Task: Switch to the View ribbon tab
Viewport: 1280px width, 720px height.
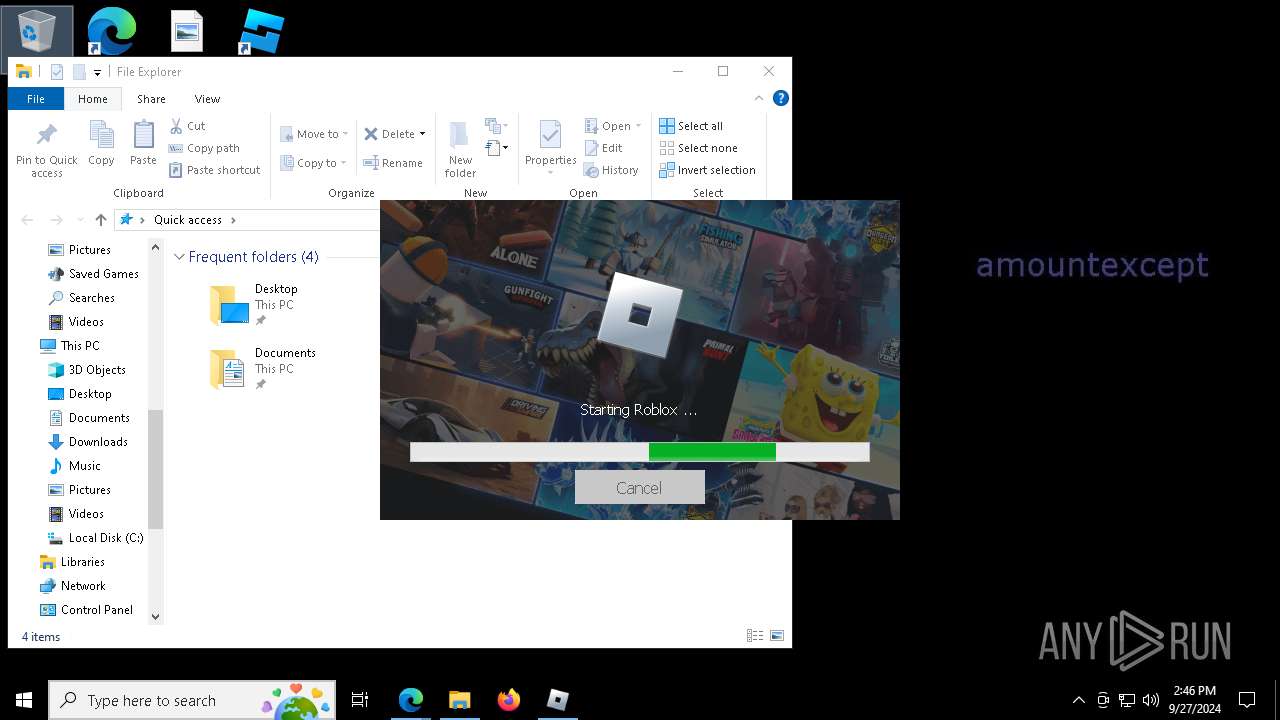Action: point(207,99)
